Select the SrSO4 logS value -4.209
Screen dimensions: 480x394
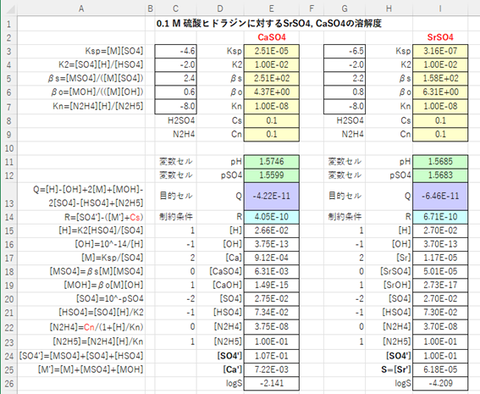[440, 383]
